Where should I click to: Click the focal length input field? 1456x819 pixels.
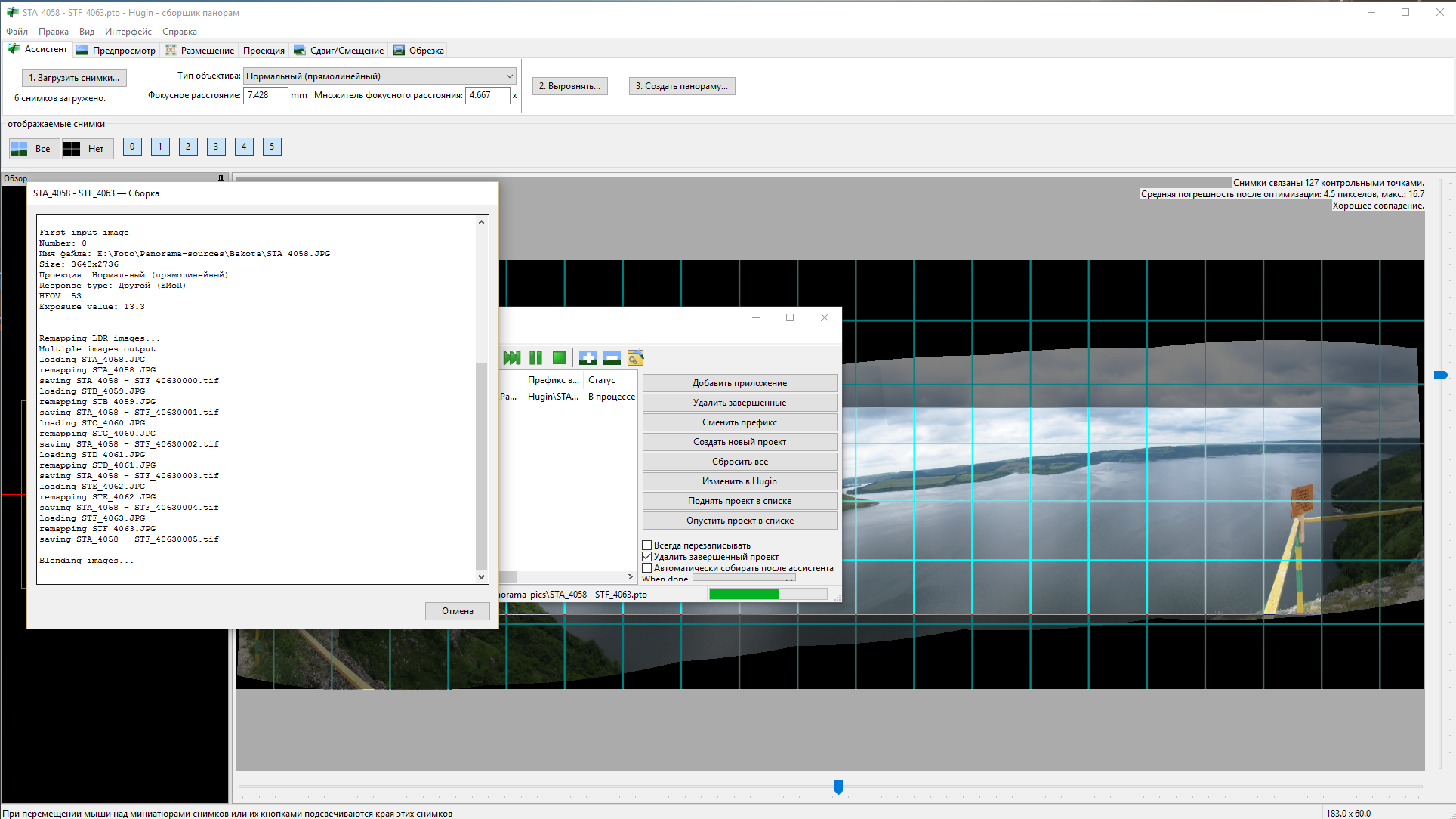point(265,95)
